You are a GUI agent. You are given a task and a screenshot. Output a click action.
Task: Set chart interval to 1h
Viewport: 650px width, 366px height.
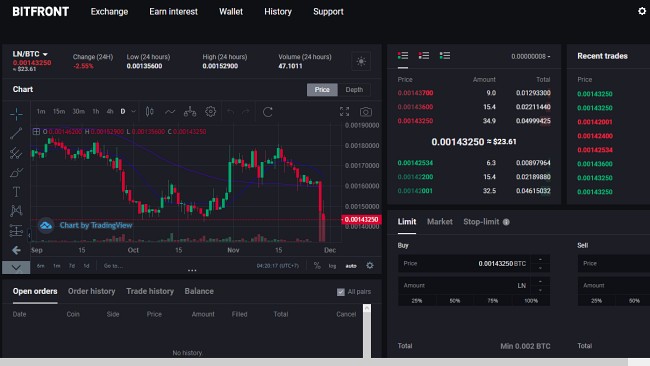coord(96,111)
